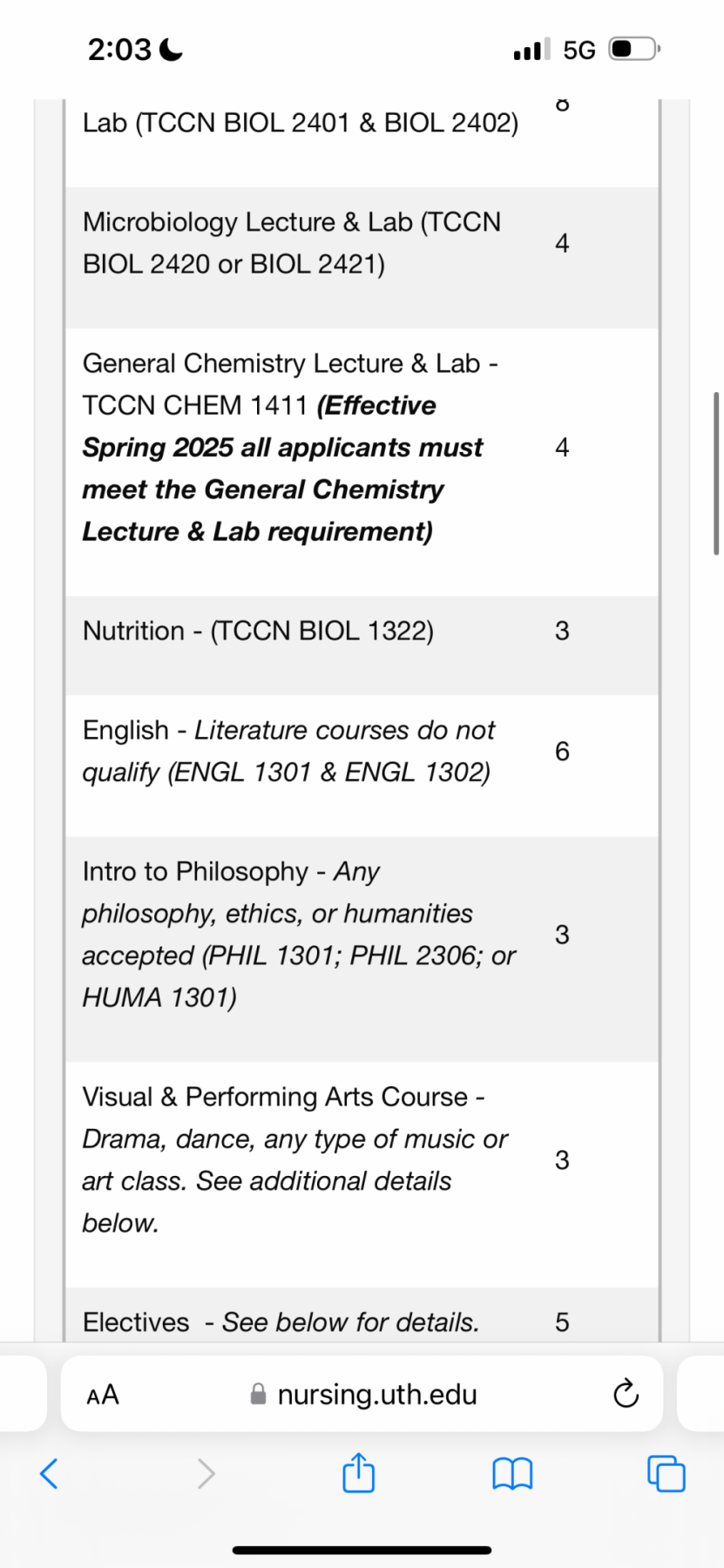724x1568 pixels.
Task: Tap the home indicator bar at bottom
Action: pyautogui.click(x=362, y=1550)
